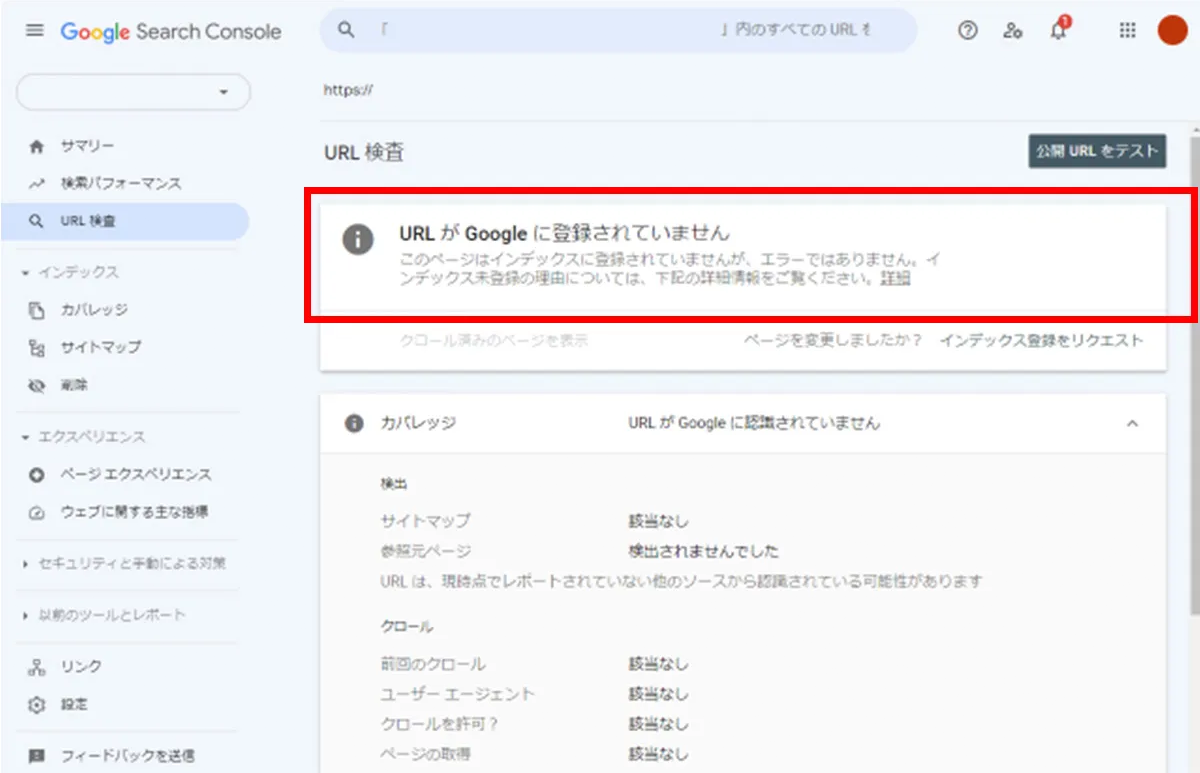This screenshot has height=773, width=1200.
Task: Open the notifications bell
Action: [x=1058, y=30]
